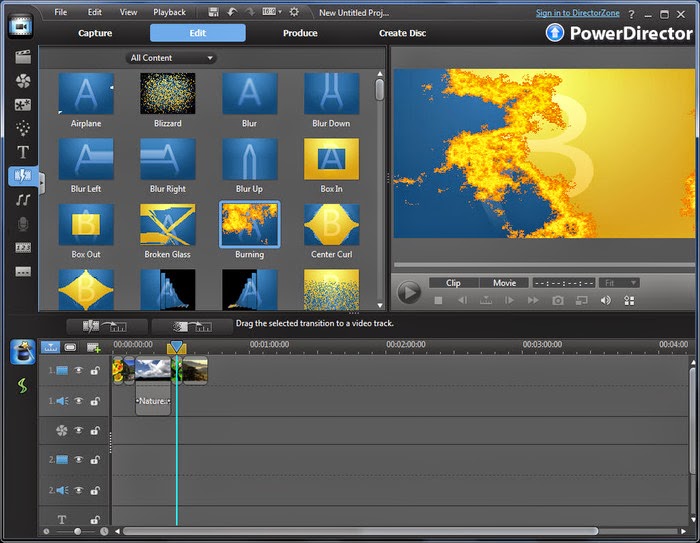Click the volume speaker icon in preview
700x543 pixels.
coord(605,301)
